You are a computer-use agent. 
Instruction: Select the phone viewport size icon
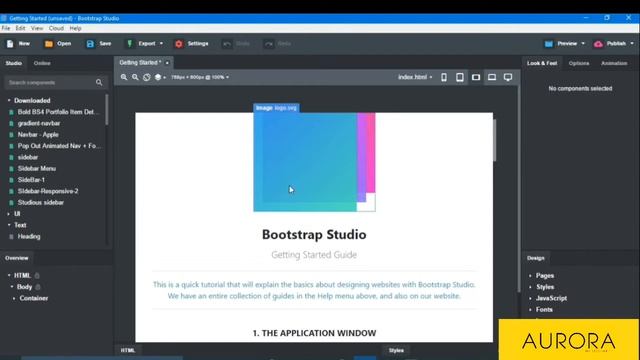coord(444,77)
